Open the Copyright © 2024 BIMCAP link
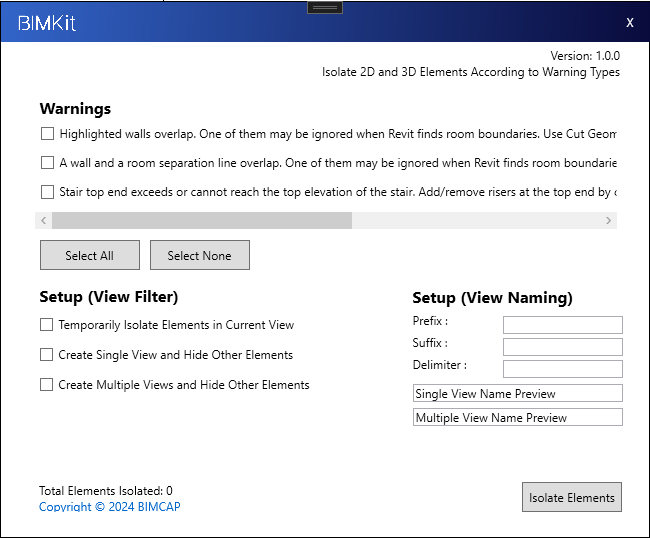The image size is (650, 538). click(x=110, y=506)
